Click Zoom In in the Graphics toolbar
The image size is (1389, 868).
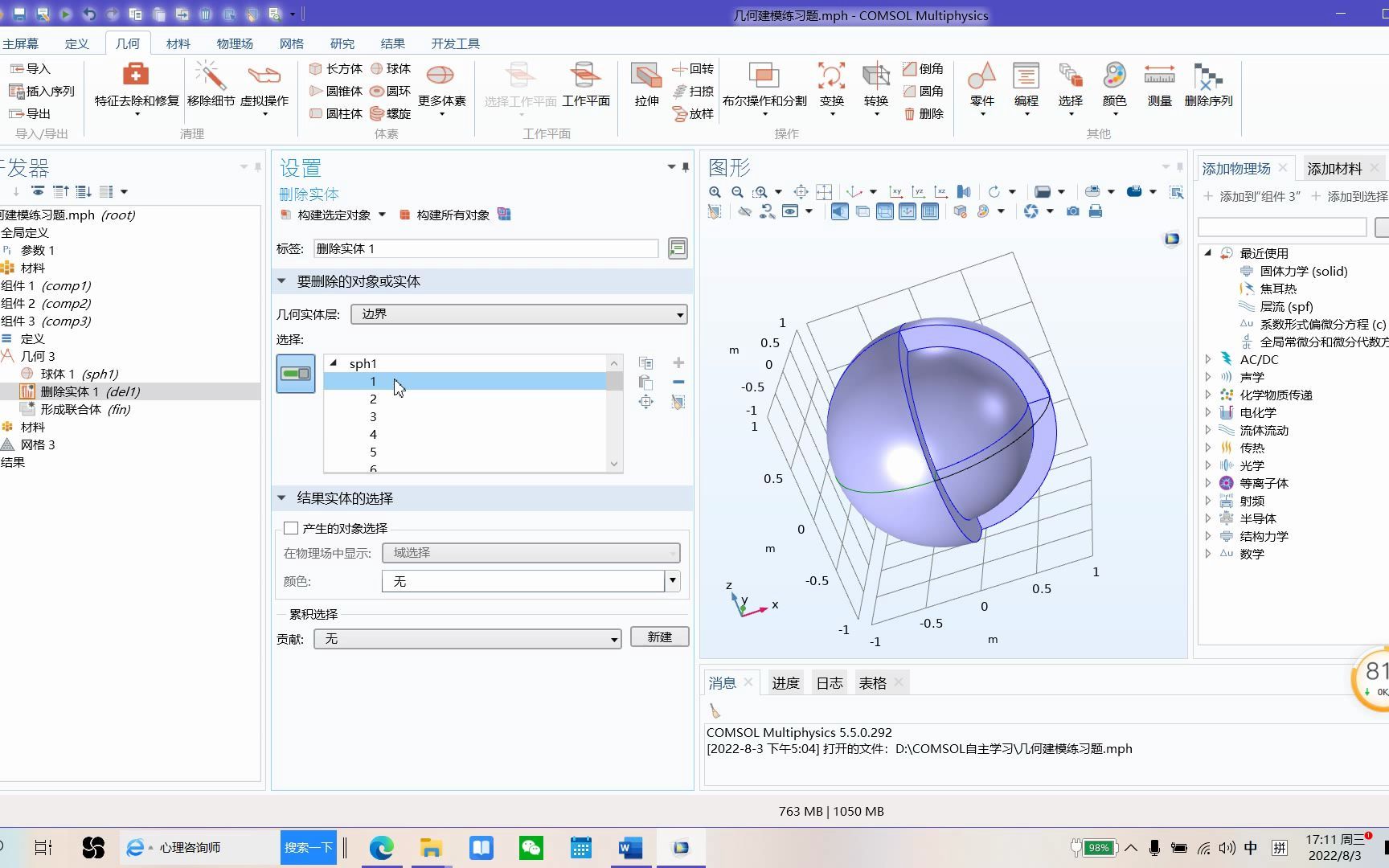coord(715,192)
